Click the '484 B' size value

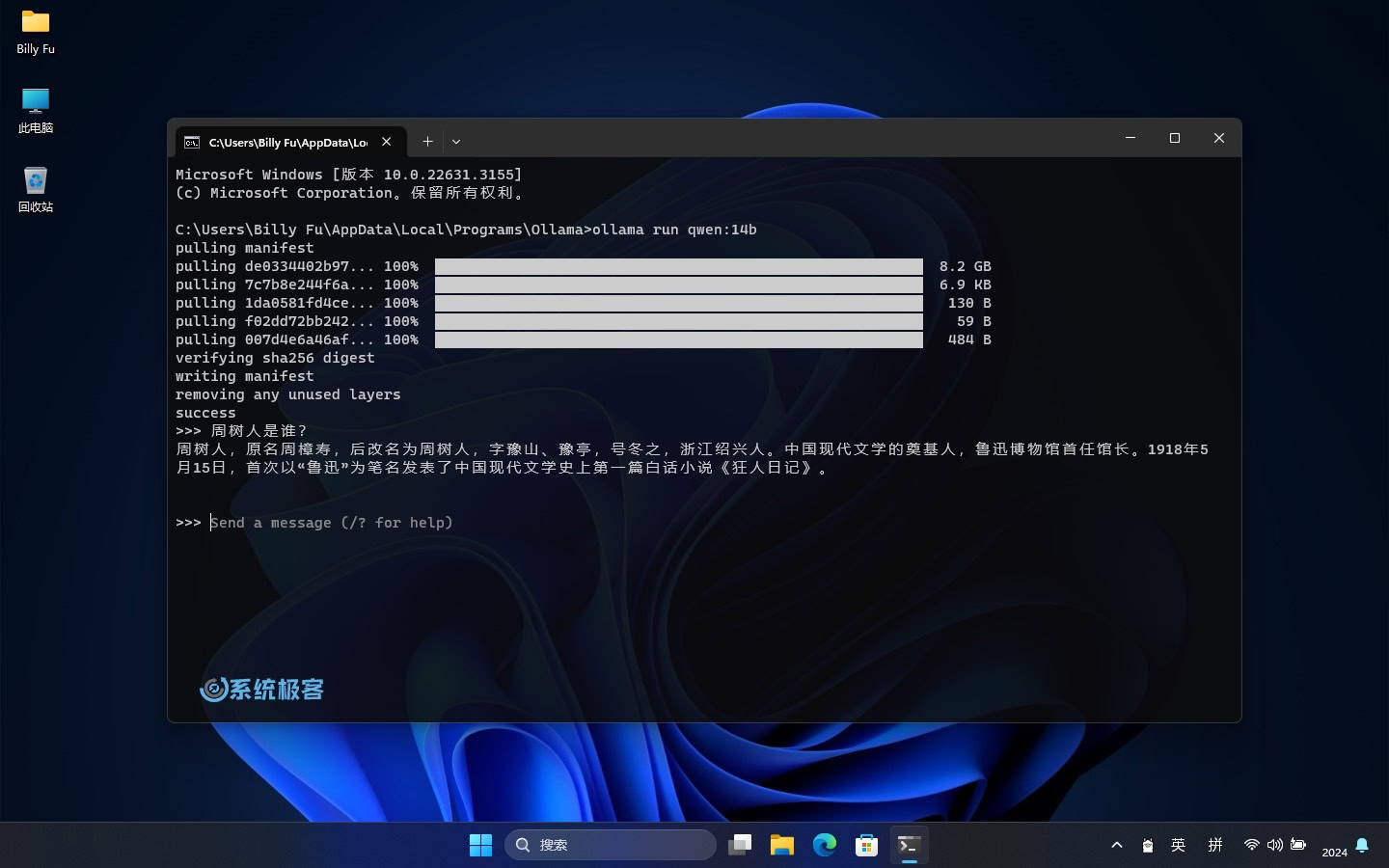969,339
